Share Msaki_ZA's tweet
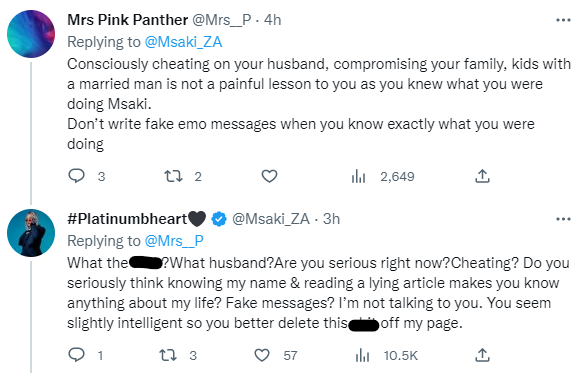Image resolution: width=587 pixels, height=373 pixels. (482, 355)
